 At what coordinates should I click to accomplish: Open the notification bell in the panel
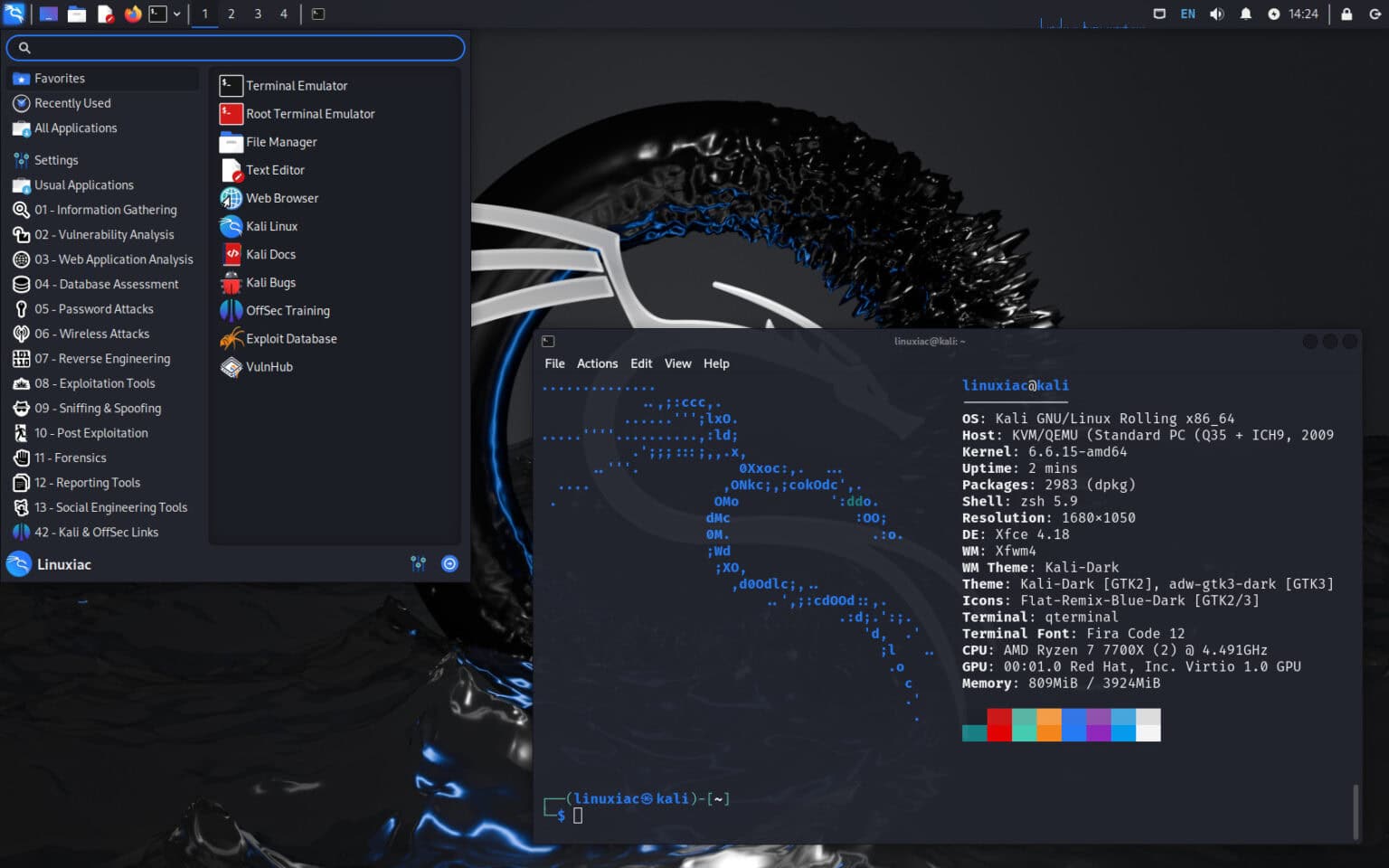(x=1246, y=14)
